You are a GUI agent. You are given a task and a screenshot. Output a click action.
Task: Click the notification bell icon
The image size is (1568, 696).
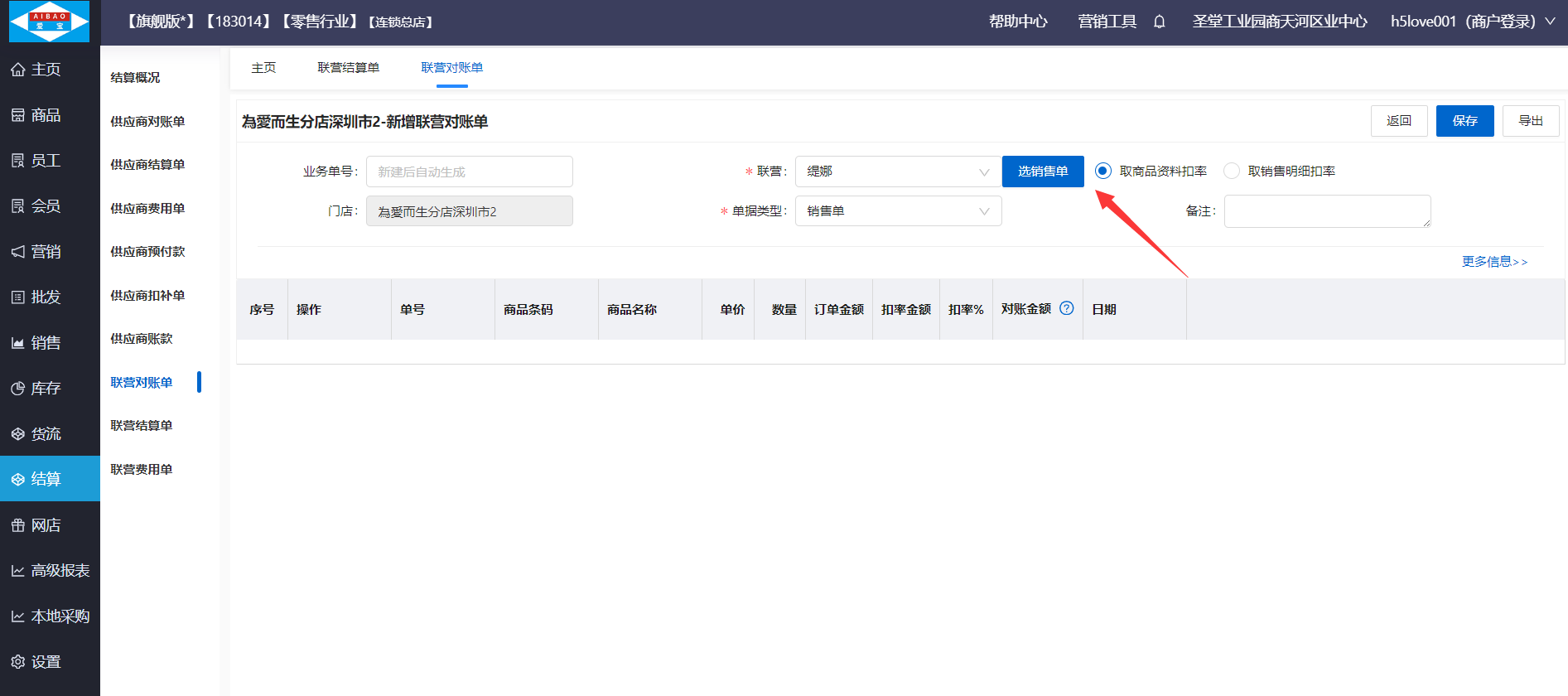tap(1160, 22)
